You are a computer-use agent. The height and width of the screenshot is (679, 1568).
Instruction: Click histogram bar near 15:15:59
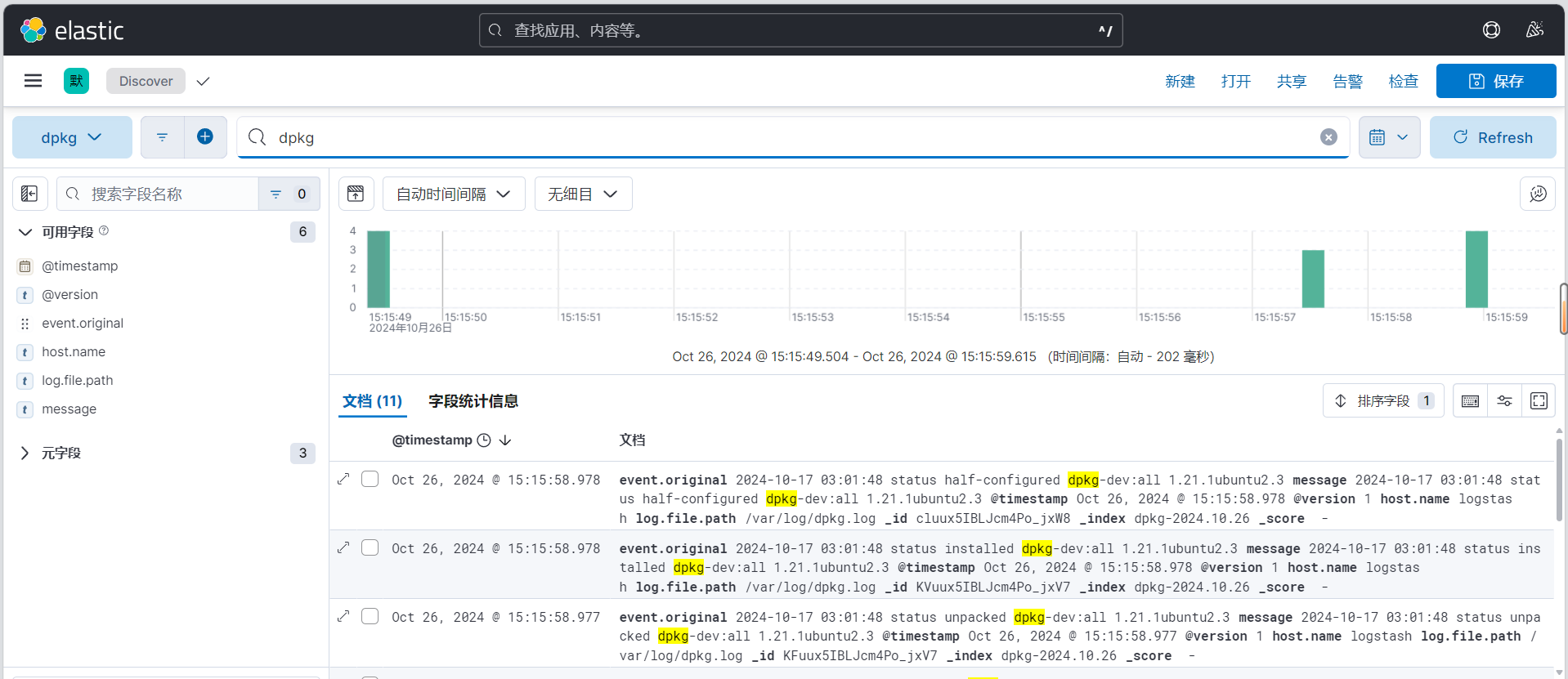[1476, 270]
